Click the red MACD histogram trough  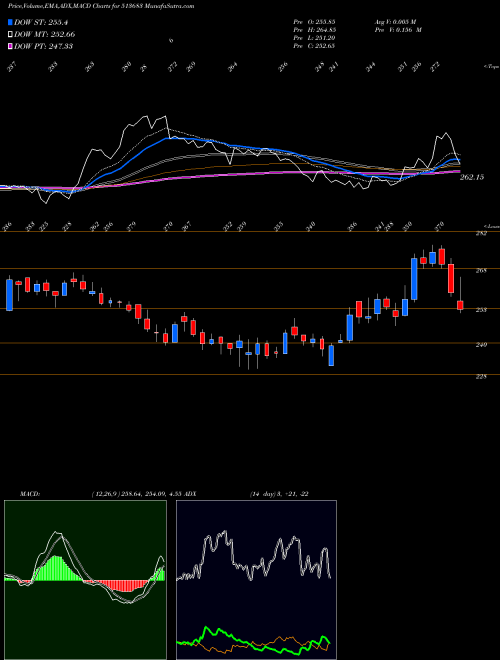[125, 587]
